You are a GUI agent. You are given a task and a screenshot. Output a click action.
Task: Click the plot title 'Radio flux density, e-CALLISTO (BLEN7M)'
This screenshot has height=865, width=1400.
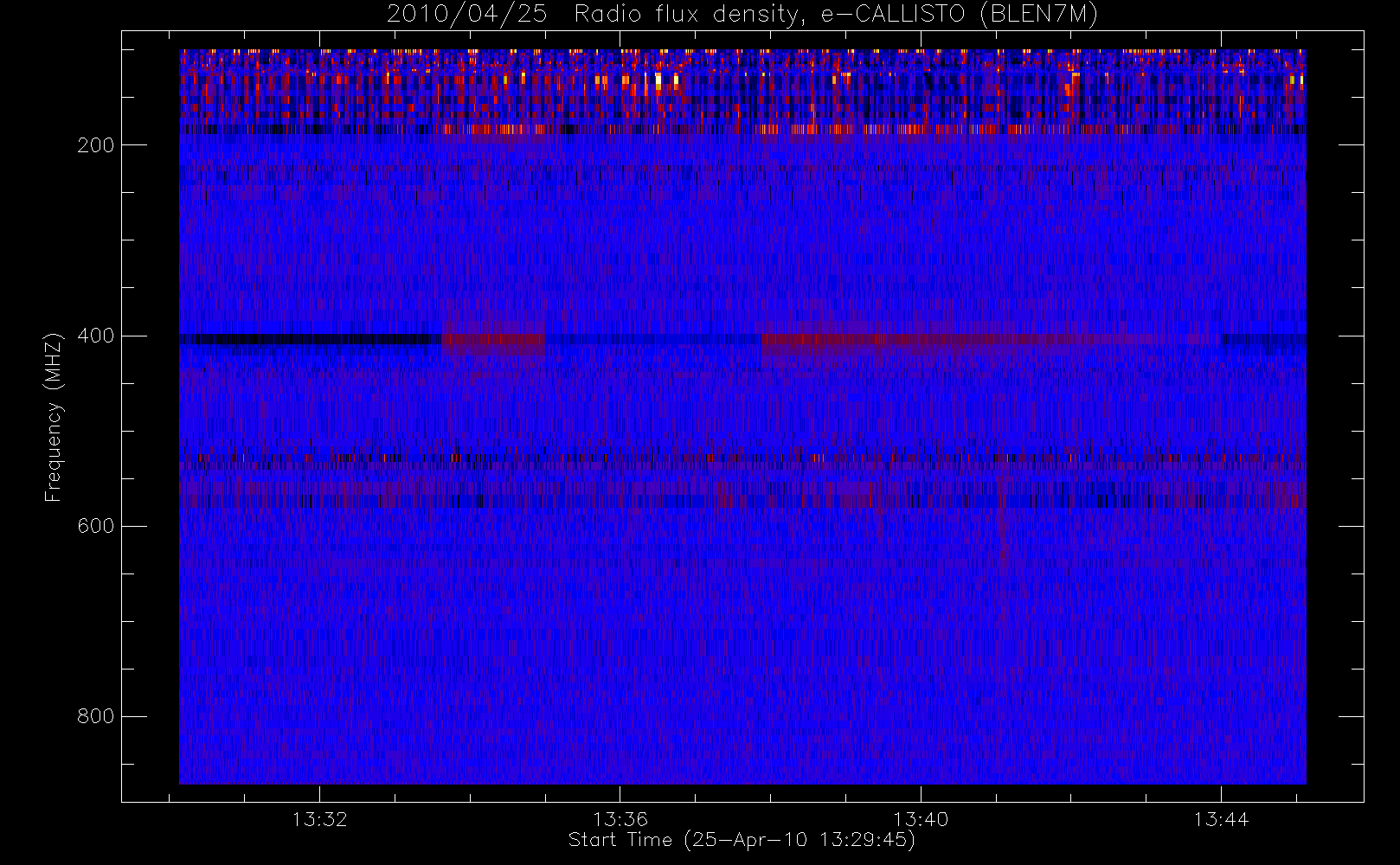pyautogui.click(x=836, y=15)
